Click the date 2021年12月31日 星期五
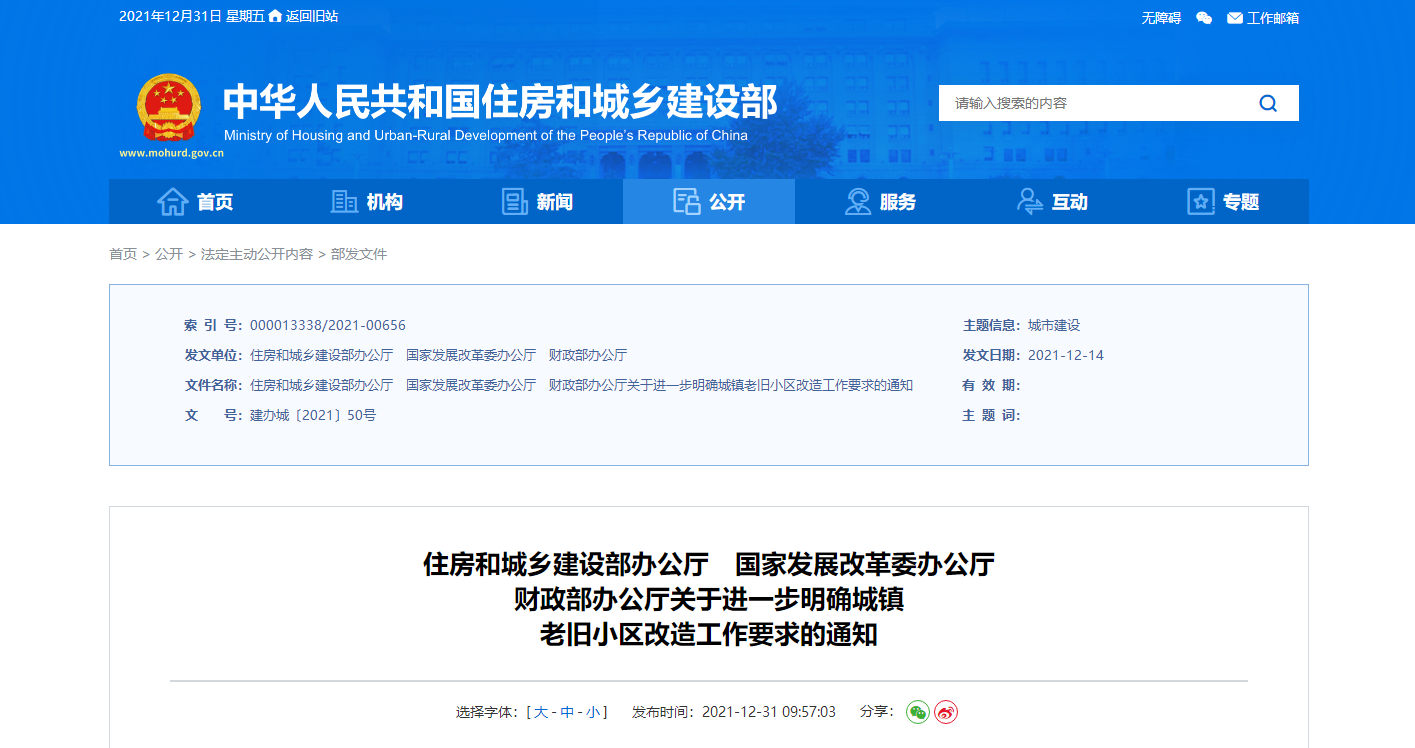The width and height of the screenshot is (1415, 748). (x=192, y=16)
